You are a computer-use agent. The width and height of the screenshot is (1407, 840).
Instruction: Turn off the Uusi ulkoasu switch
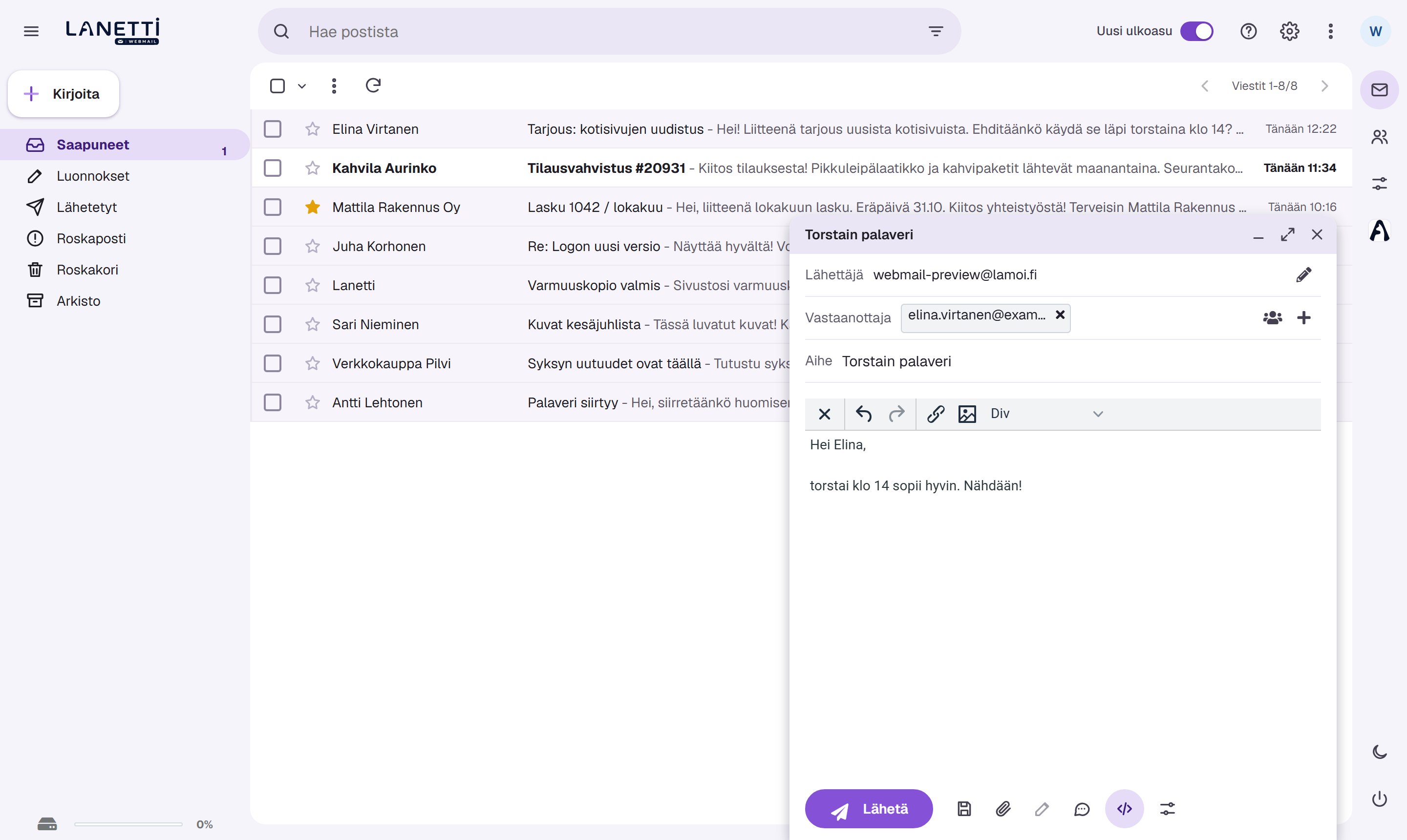[x=1196, y=31]
